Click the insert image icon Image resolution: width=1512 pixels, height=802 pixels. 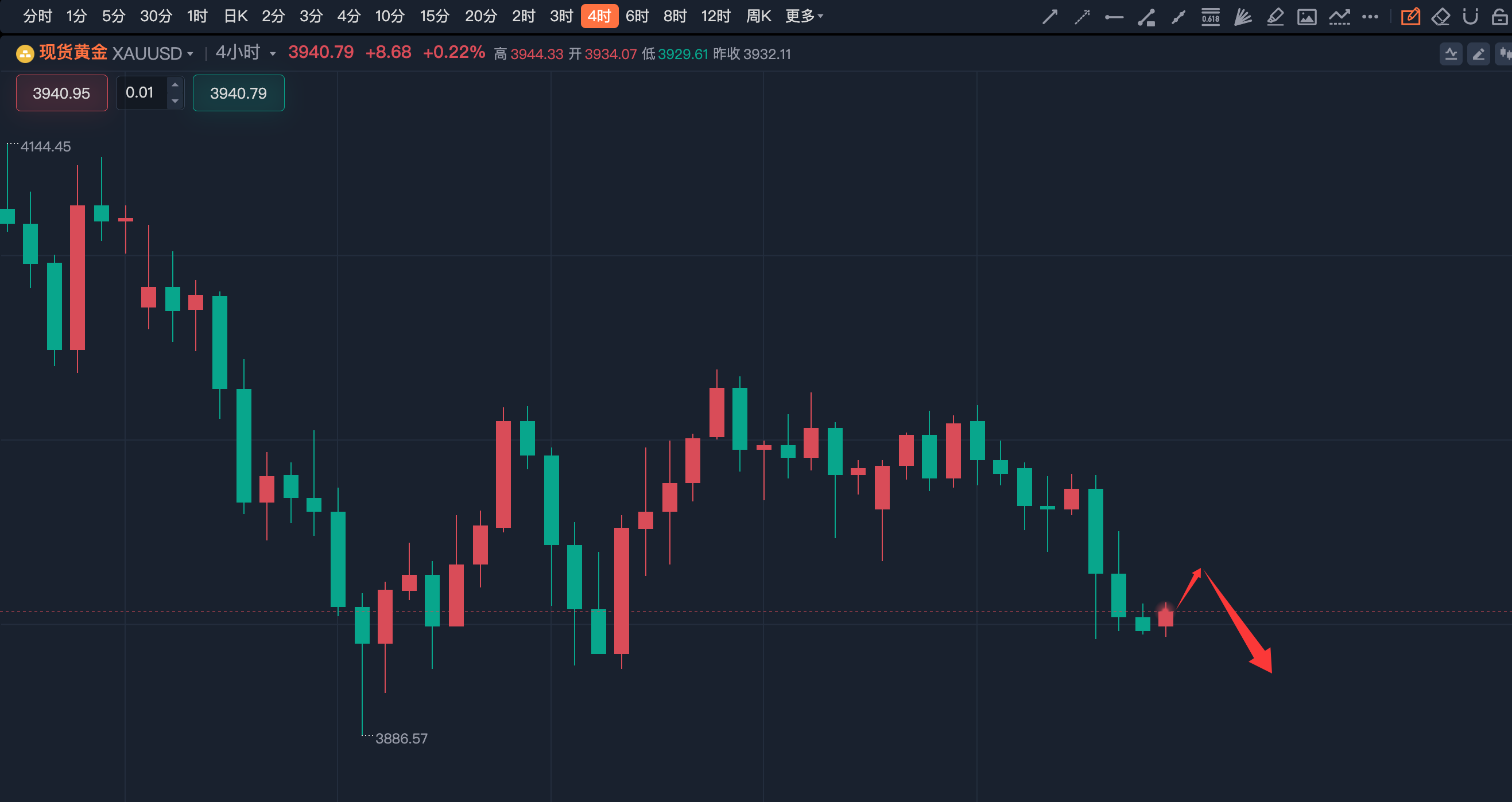[x=1306, y=17]
